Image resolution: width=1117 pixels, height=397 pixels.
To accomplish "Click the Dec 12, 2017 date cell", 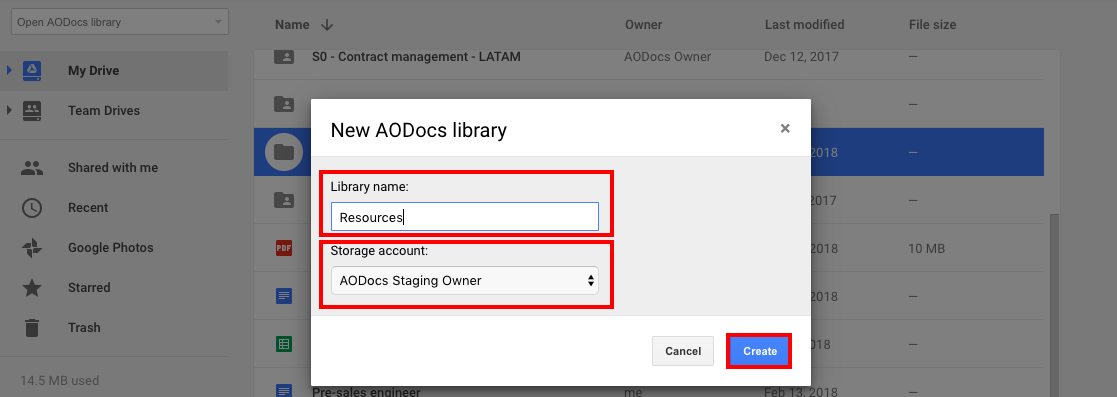I will (801, 56).
